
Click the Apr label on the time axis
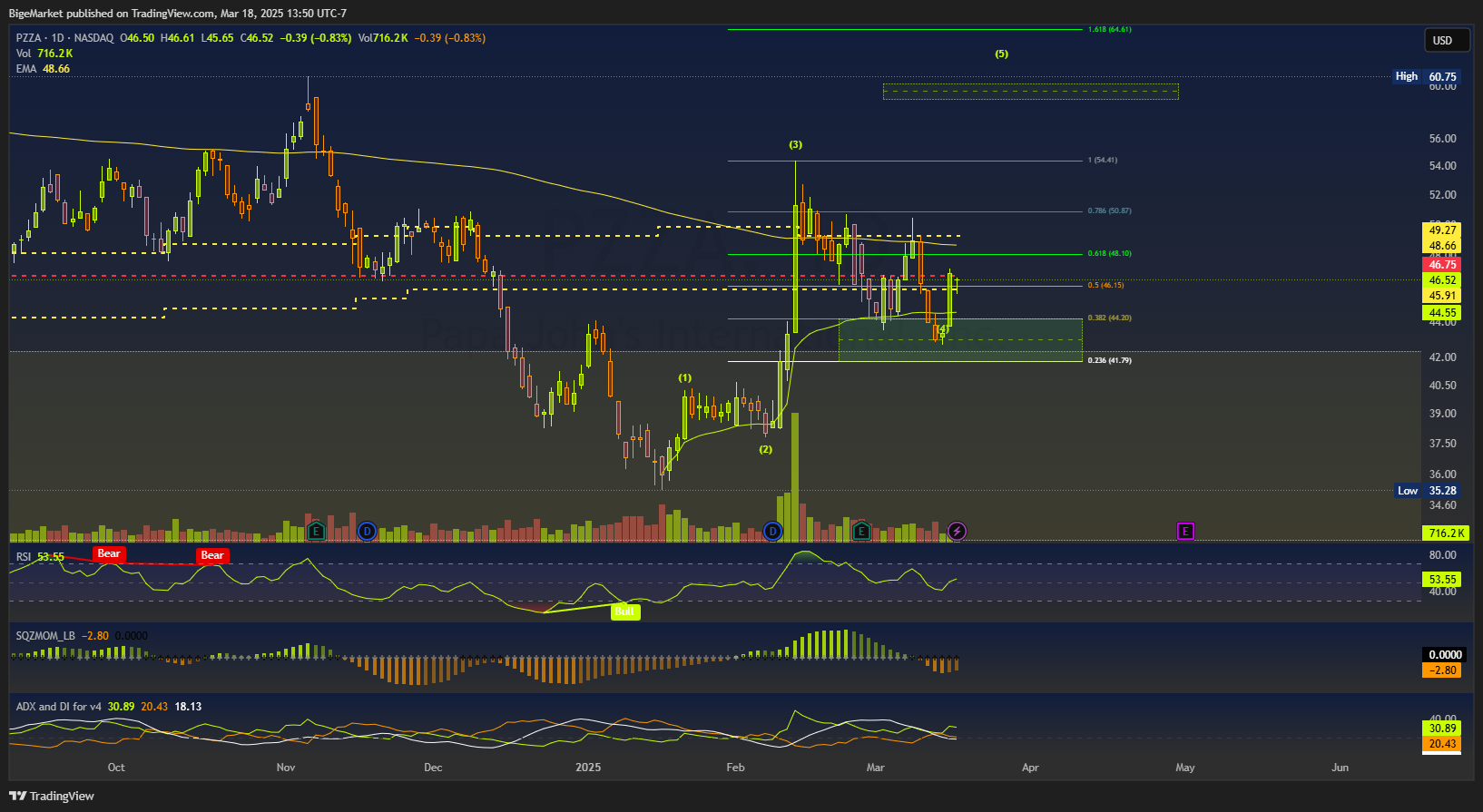point(1030,768)
